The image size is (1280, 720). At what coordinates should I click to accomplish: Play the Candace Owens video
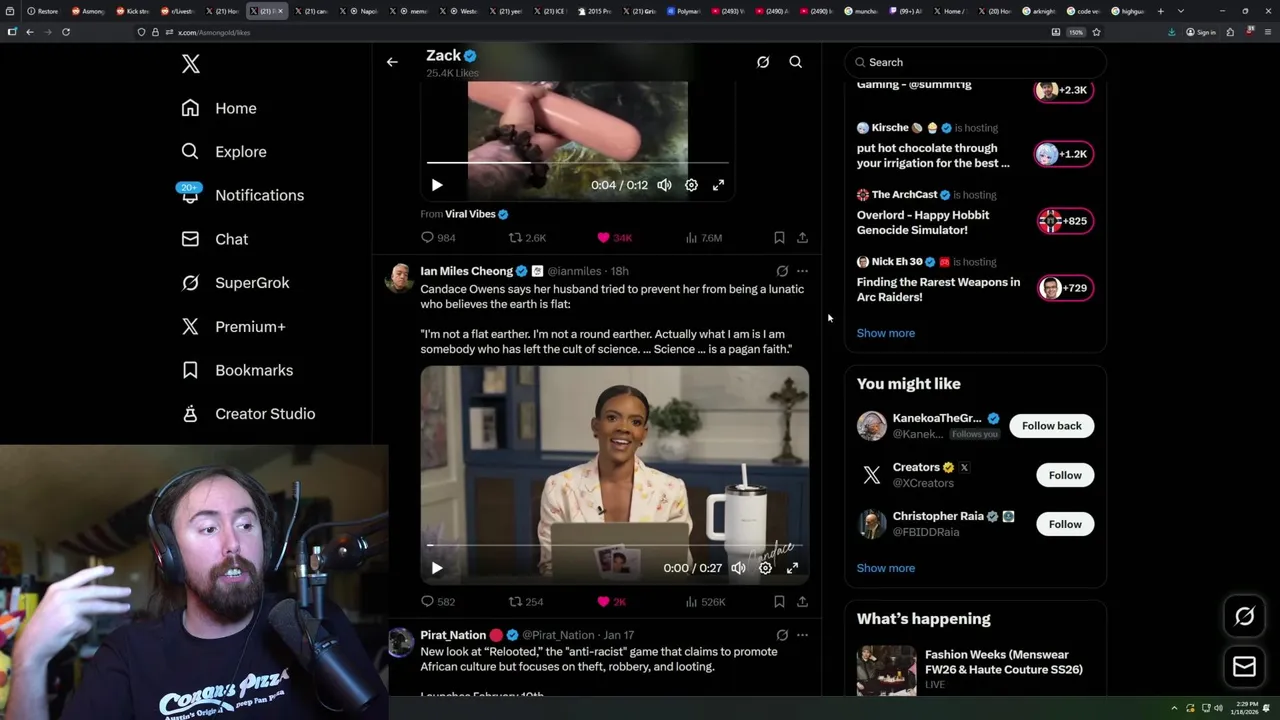(437, 568)
